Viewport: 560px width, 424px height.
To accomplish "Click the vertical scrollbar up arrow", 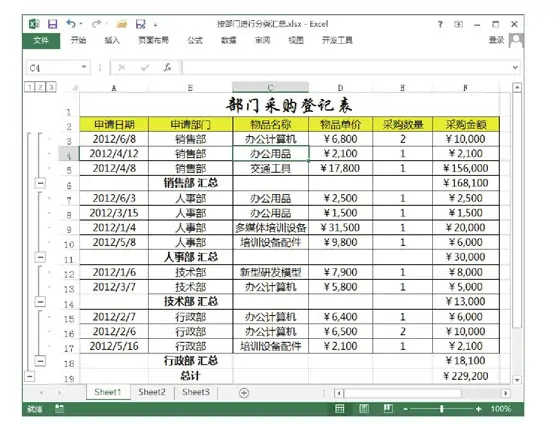I will coord(517,87).
